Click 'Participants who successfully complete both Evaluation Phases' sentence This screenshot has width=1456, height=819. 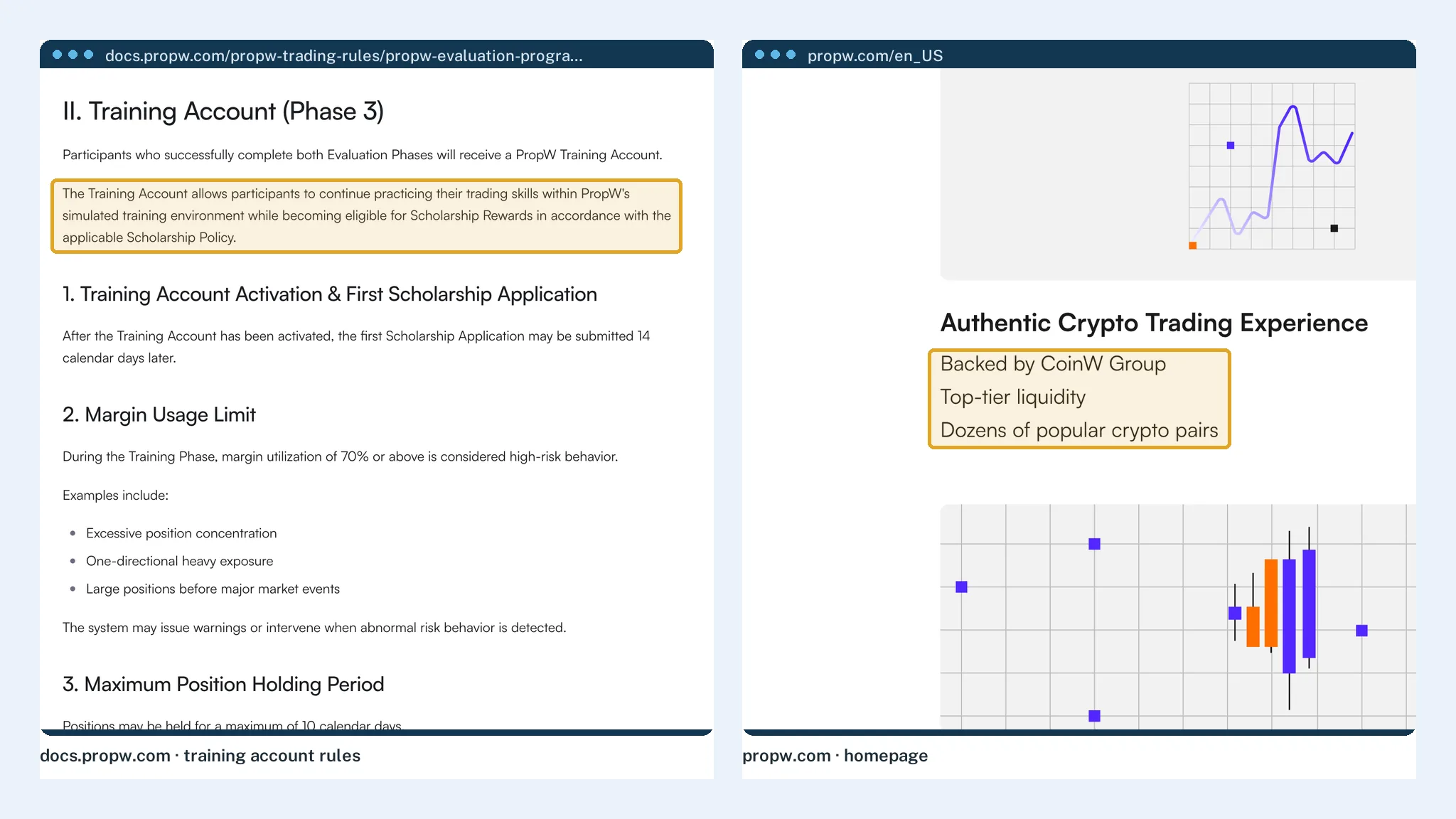[363, 155]
